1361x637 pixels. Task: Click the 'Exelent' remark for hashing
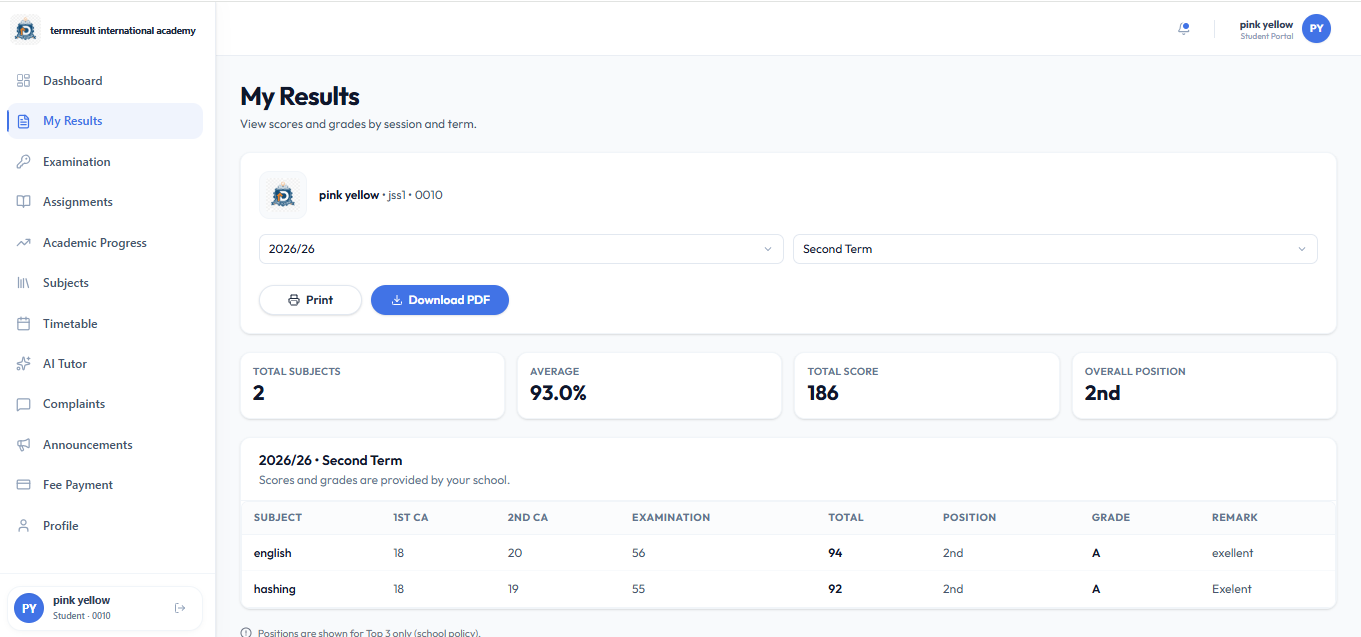click(x=1232, y=589)
